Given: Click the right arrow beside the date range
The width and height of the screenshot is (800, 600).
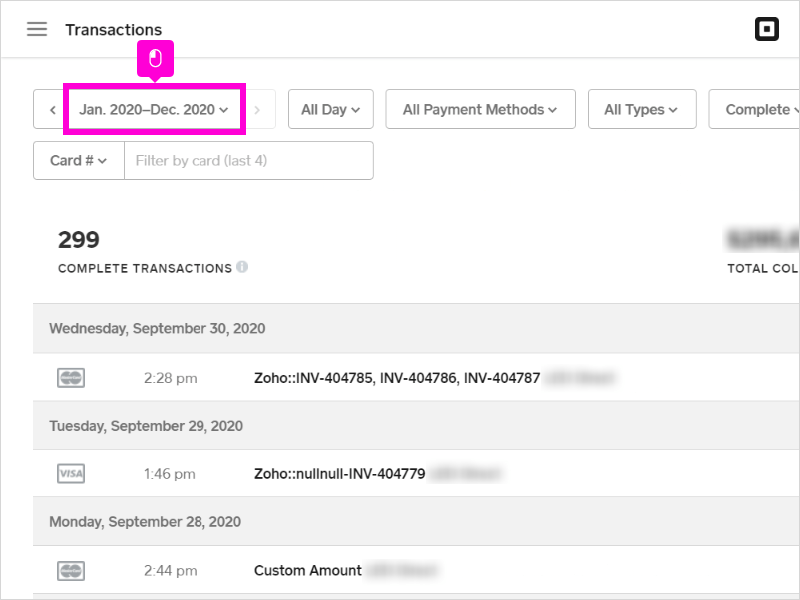Looking at the screenshot, I should [259, 109].
